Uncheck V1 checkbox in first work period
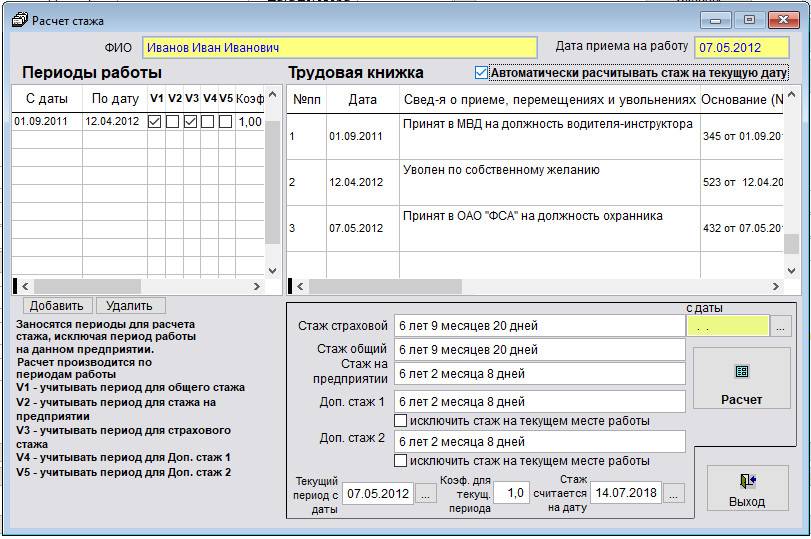 155,121
